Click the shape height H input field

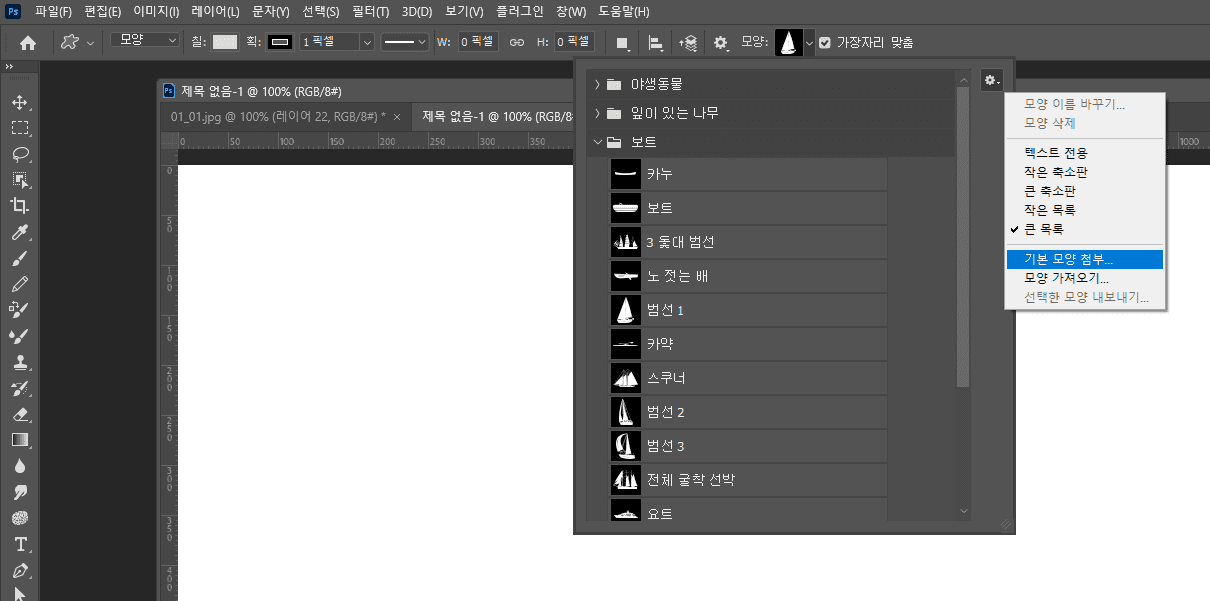coord(574,42)
